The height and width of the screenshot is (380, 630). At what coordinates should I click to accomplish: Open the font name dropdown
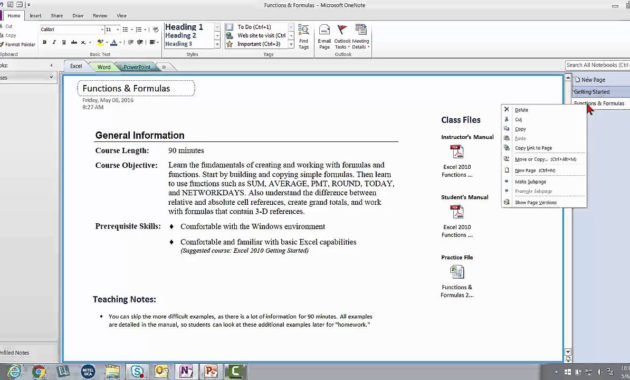[102, 30]
